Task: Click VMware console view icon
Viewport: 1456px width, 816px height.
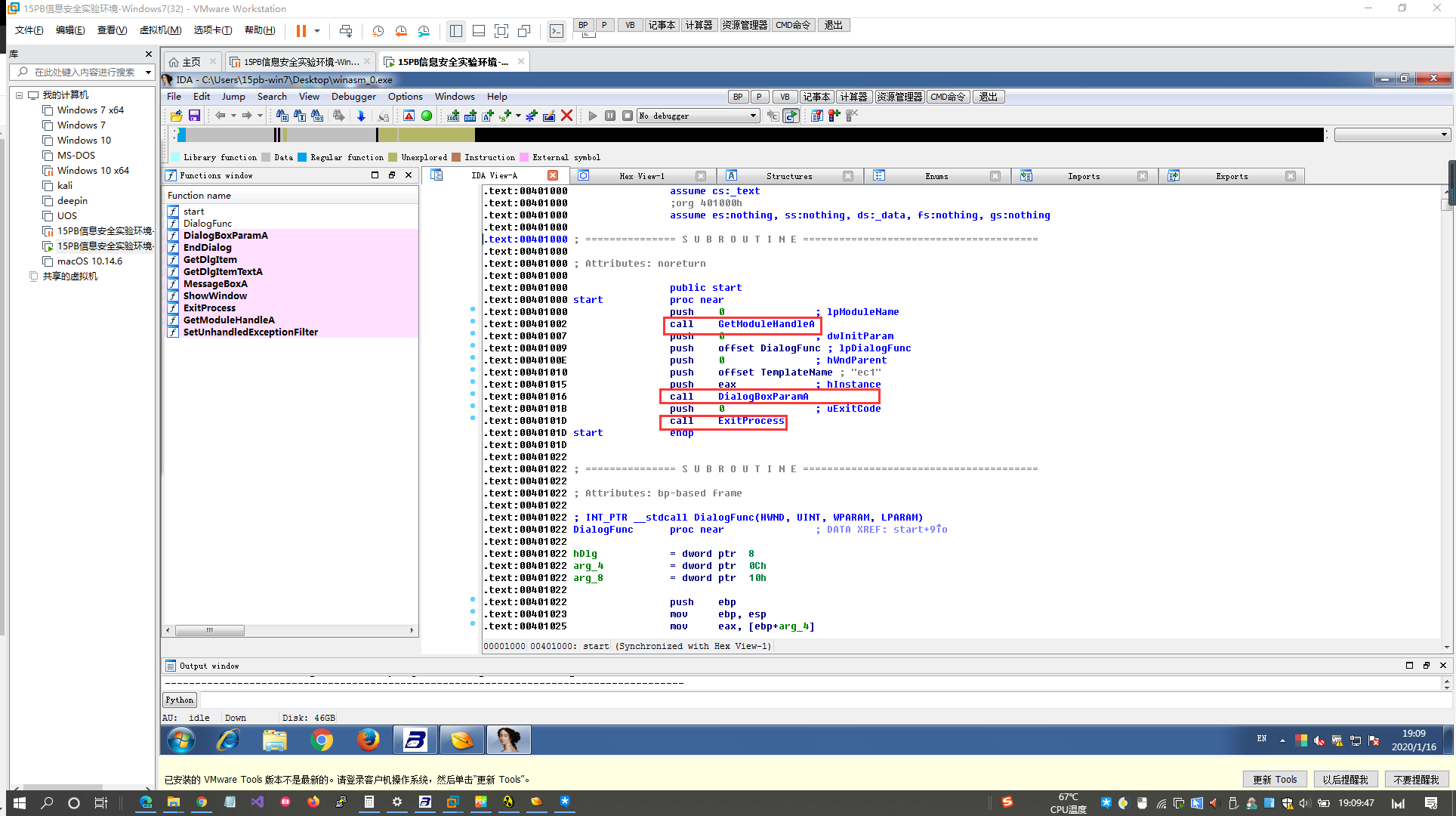Action: tap(557, 31)
